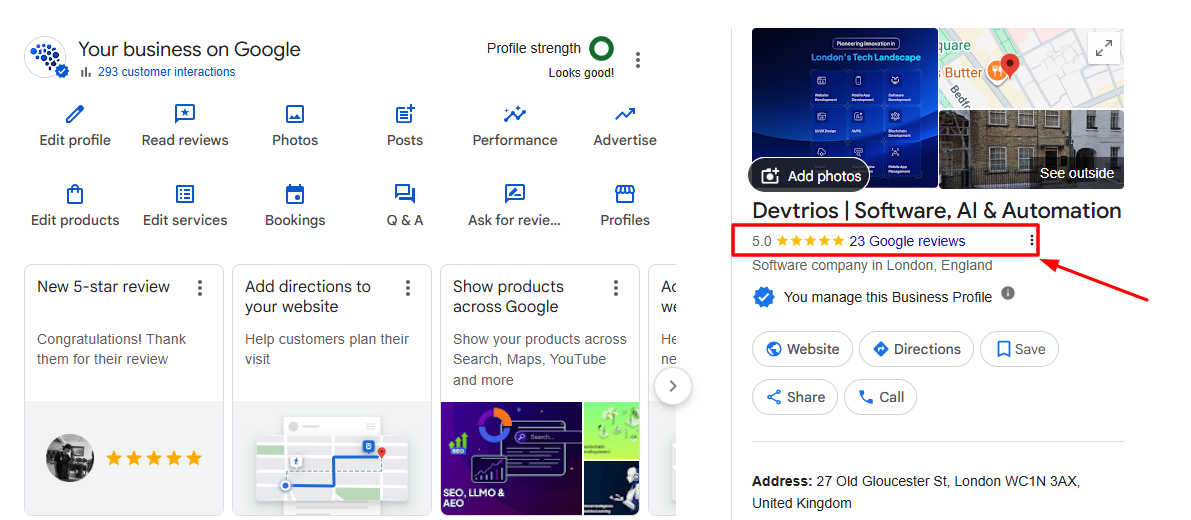Screen dimensions: 1191x520
Task: Open three-dot menu beside Google reviews
Action: click(1031, 241)
